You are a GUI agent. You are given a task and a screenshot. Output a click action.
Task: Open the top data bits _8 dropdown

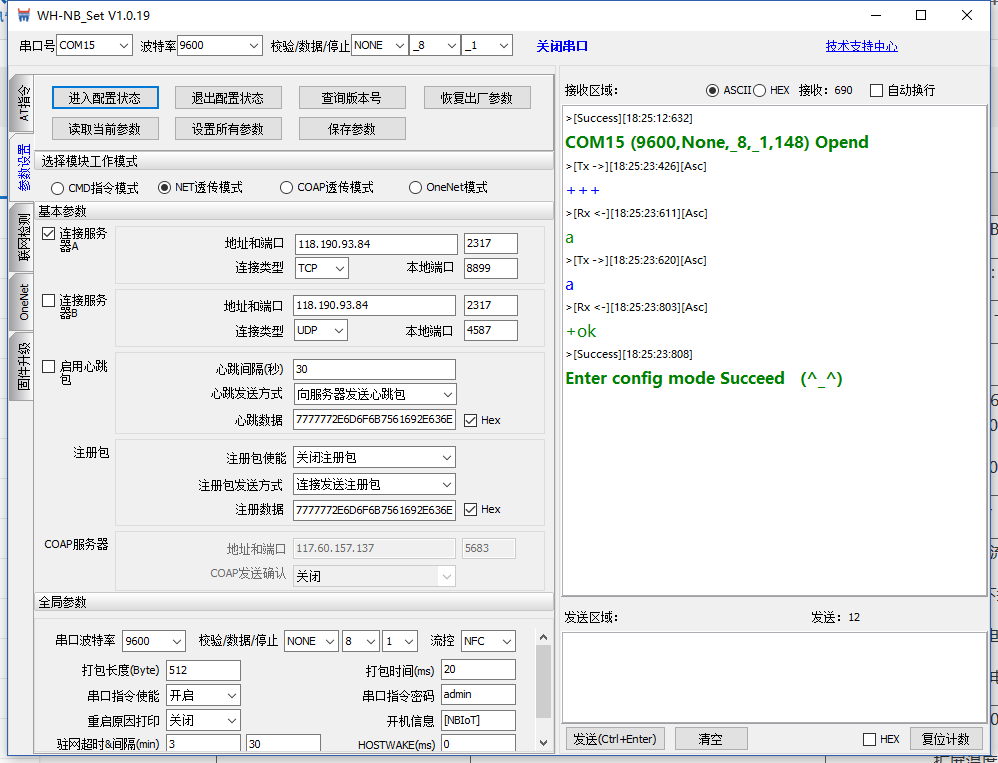435,46
